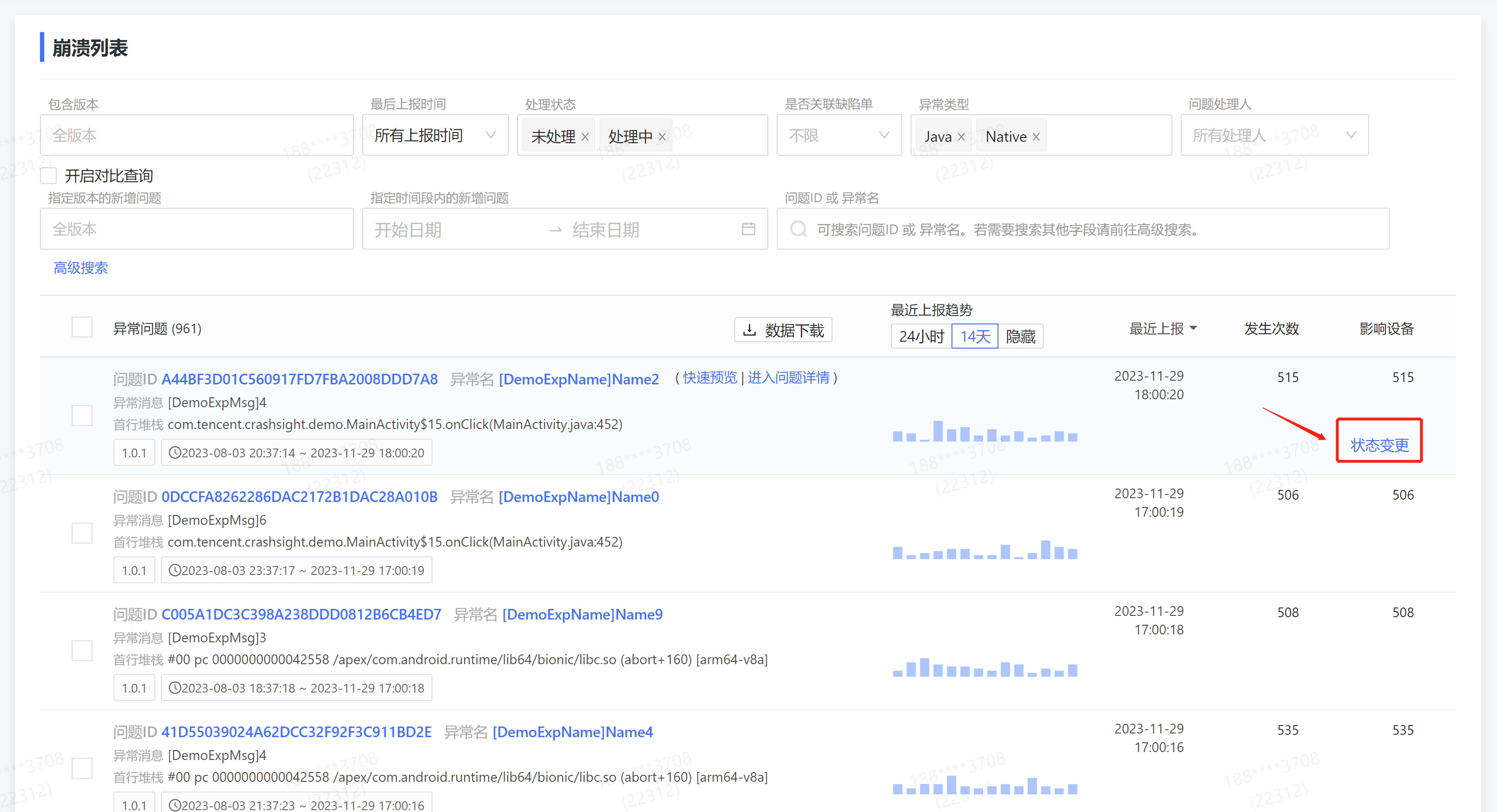The width and height of the screenshot is (1497, 812).
Task: Open 进入问题详情 link
Action: (x=789, y=377)
